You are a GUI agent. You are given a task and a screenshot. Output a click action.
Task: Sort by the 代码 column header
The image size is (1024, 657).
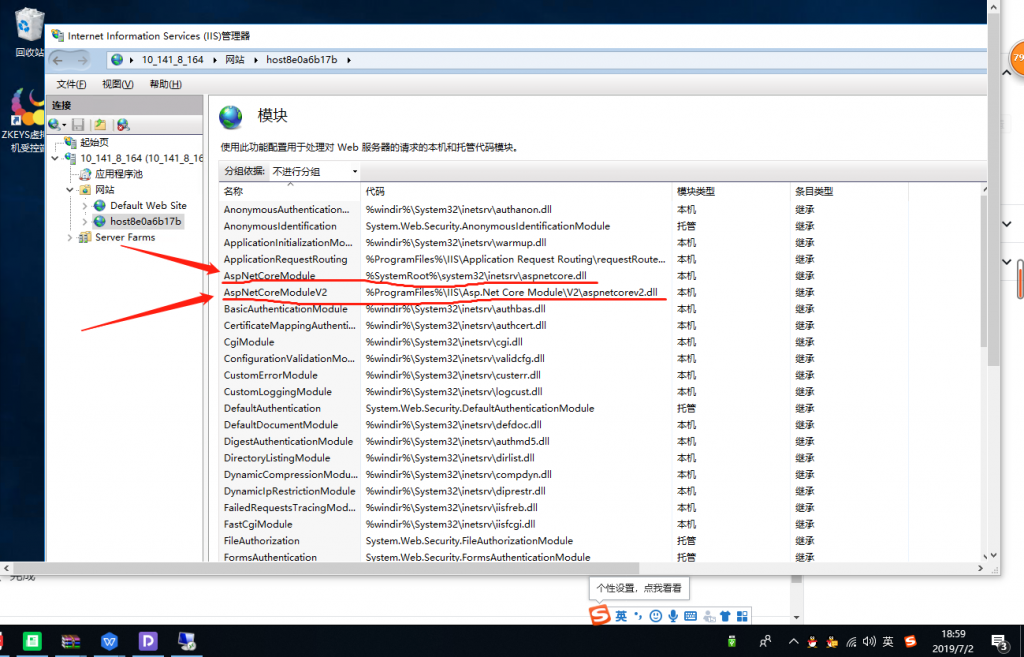pyautogui.click(x=517, y=191)
